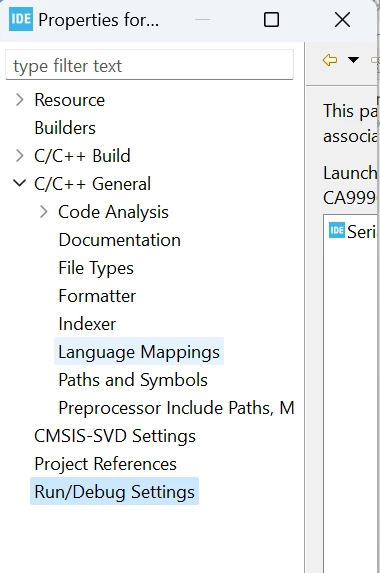The image size is (380, 573).
Task: Open the back history dropdown arrow
Action: click(x=353, y=60)
